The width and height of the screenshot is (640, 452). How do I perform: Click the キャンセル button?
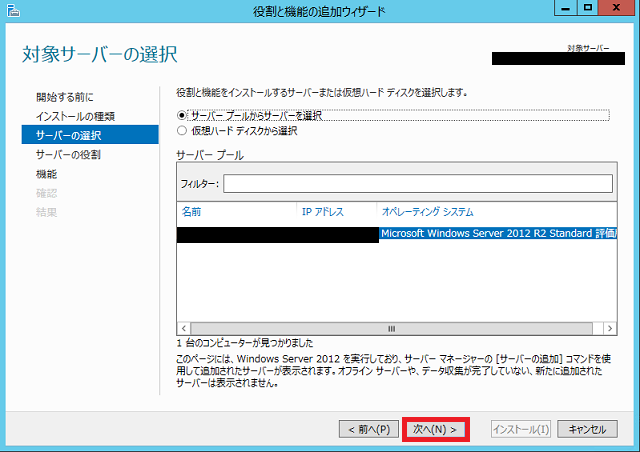[x=586, y=429]
